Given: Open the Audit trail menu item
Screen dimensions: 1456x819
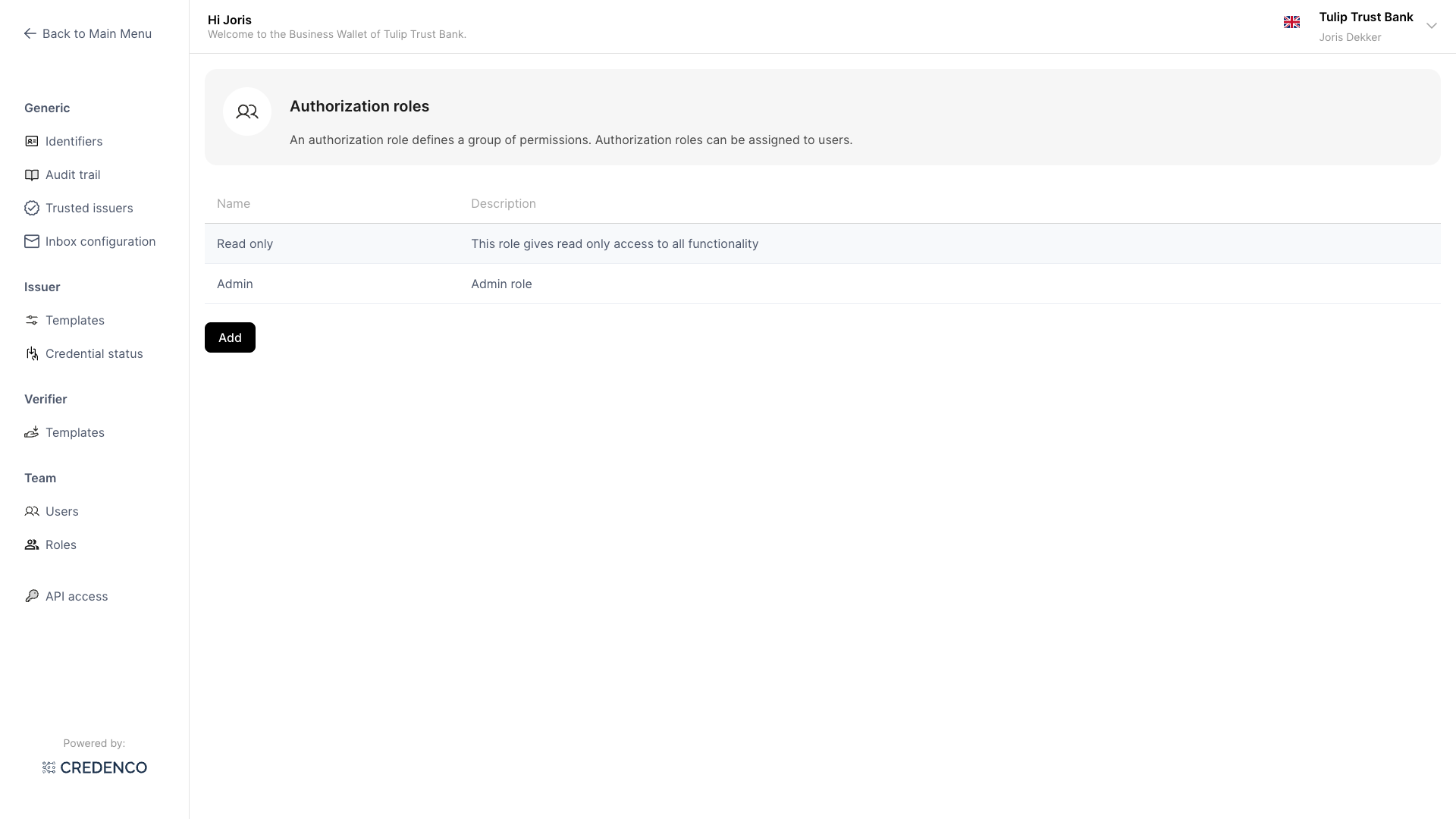Looking at the screenshot, I should [73, 175].
